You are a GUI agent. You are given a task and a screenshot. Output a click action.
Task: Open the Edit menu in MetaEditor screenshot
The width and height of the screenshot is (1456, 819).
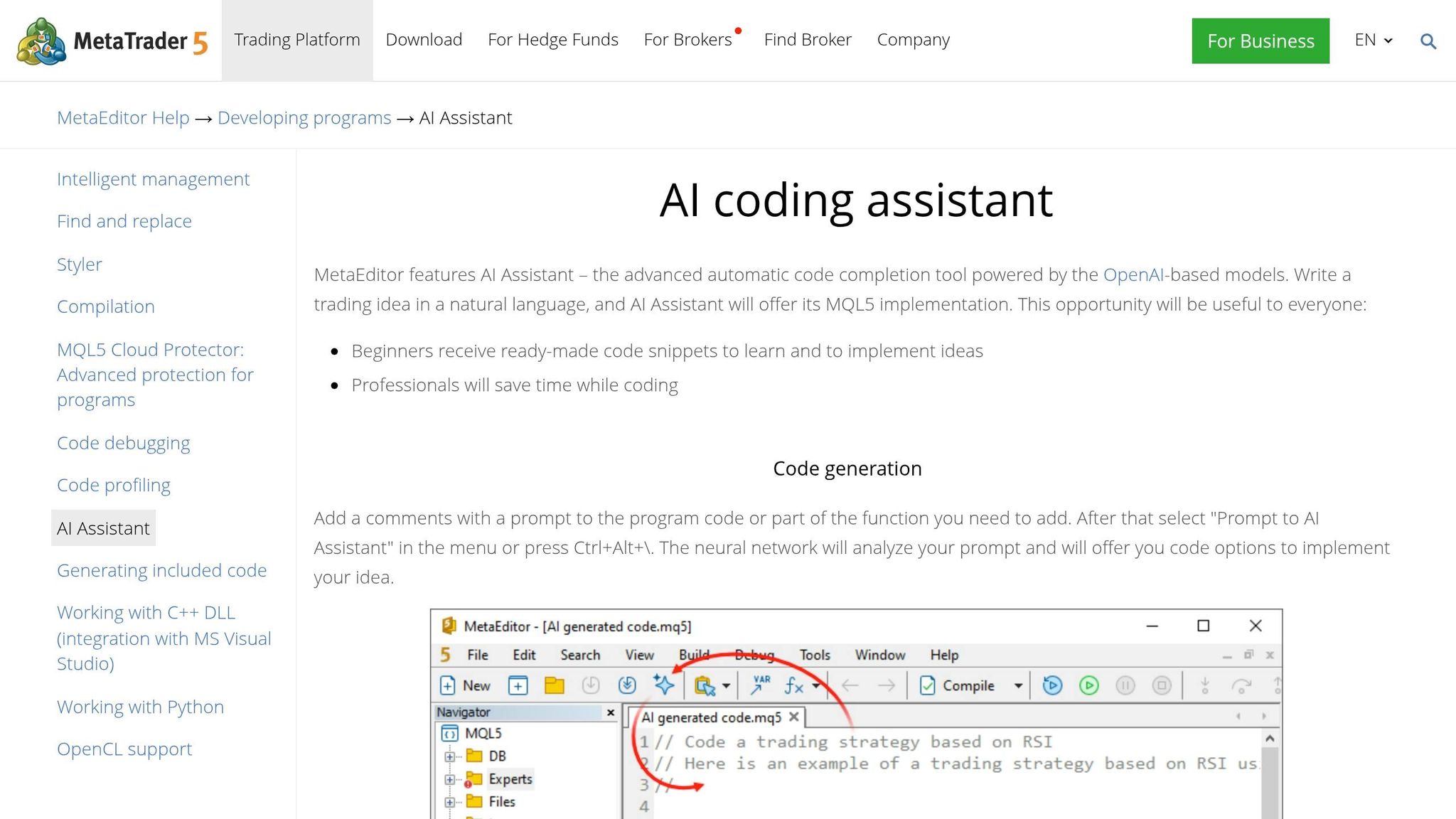point(524,655)
